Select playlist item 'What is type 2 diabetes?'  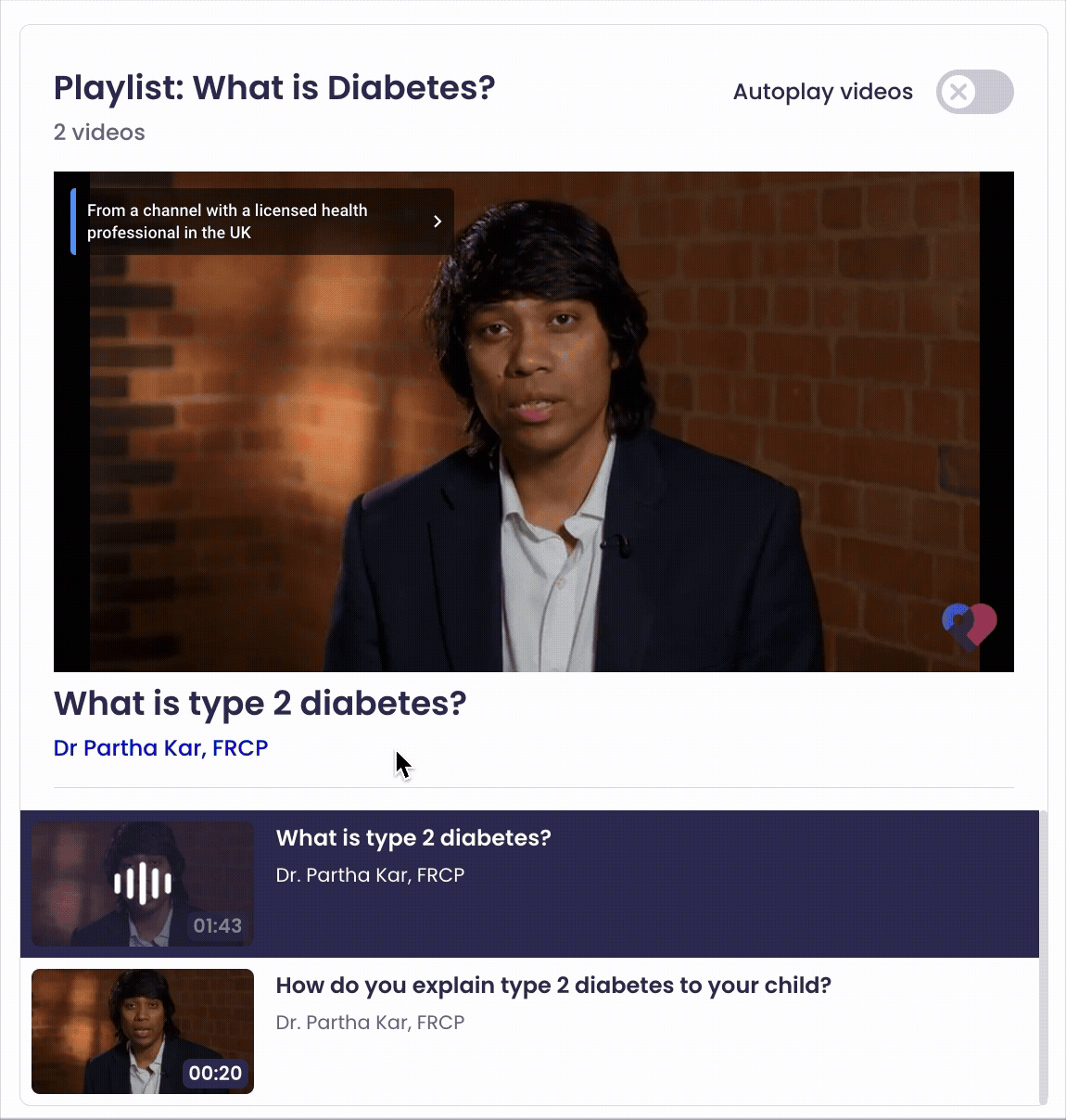tap(413, 838)
